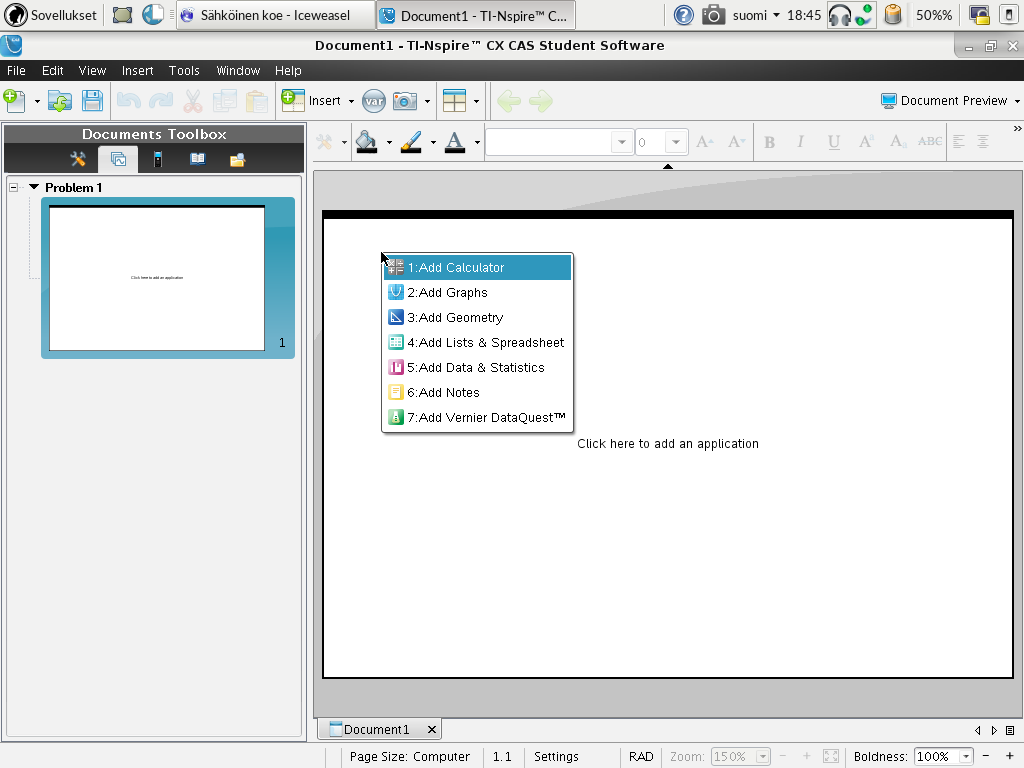
Task: Open the Sovellukset applications menu
Action: (51, 15)
